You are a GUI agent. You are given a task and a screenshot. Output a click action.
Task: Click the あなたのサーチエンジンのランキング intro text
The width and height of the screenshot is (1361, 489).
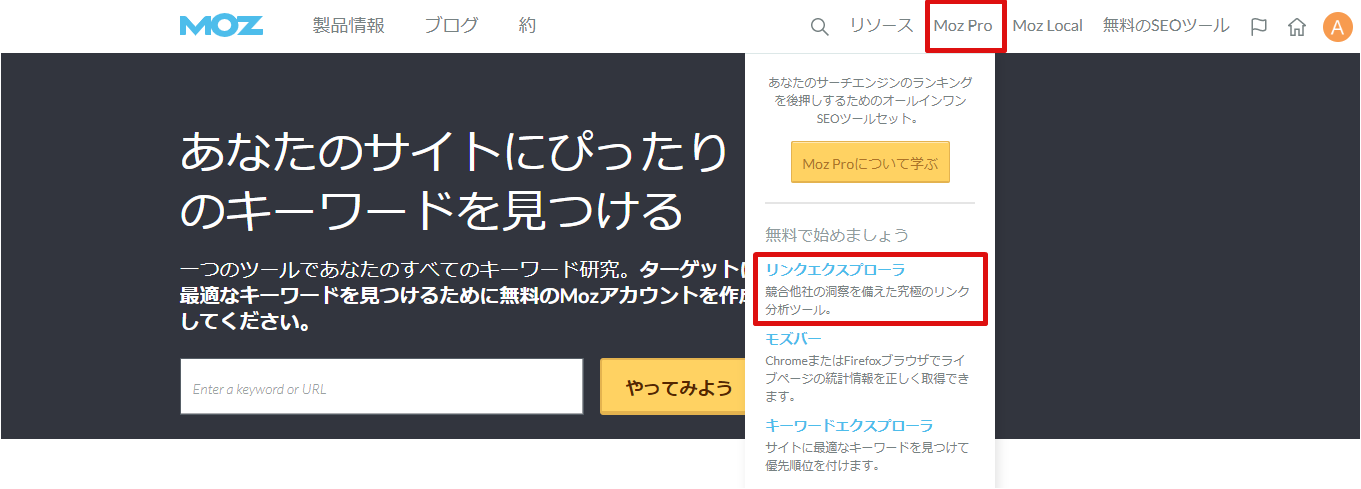pyautogui.click(x=870, y=100)
